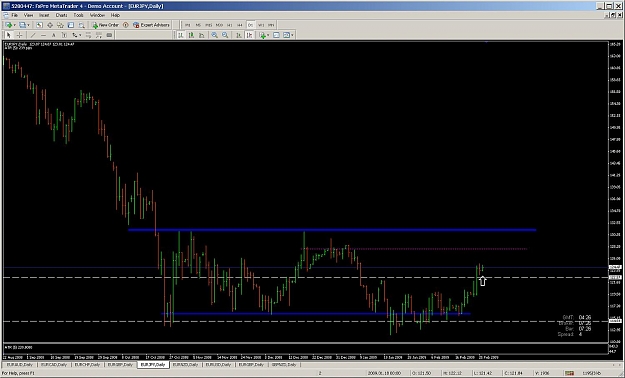Switch to the H1 timeframe

229,25
